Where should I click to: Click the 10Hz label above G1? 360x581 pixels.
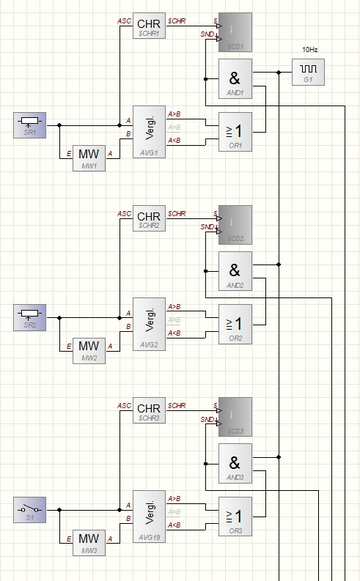point(310,50)
